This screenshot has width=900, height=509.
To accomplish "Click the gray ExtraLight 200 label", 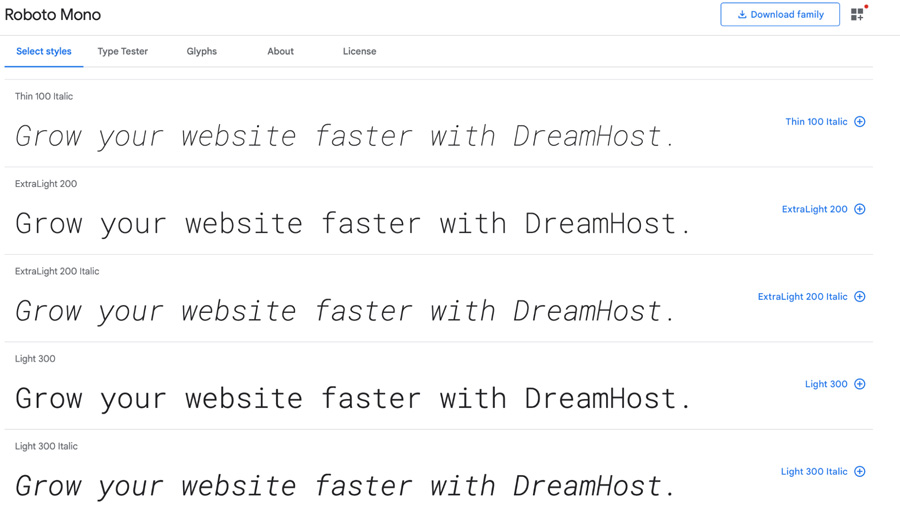I will (46, 184).
